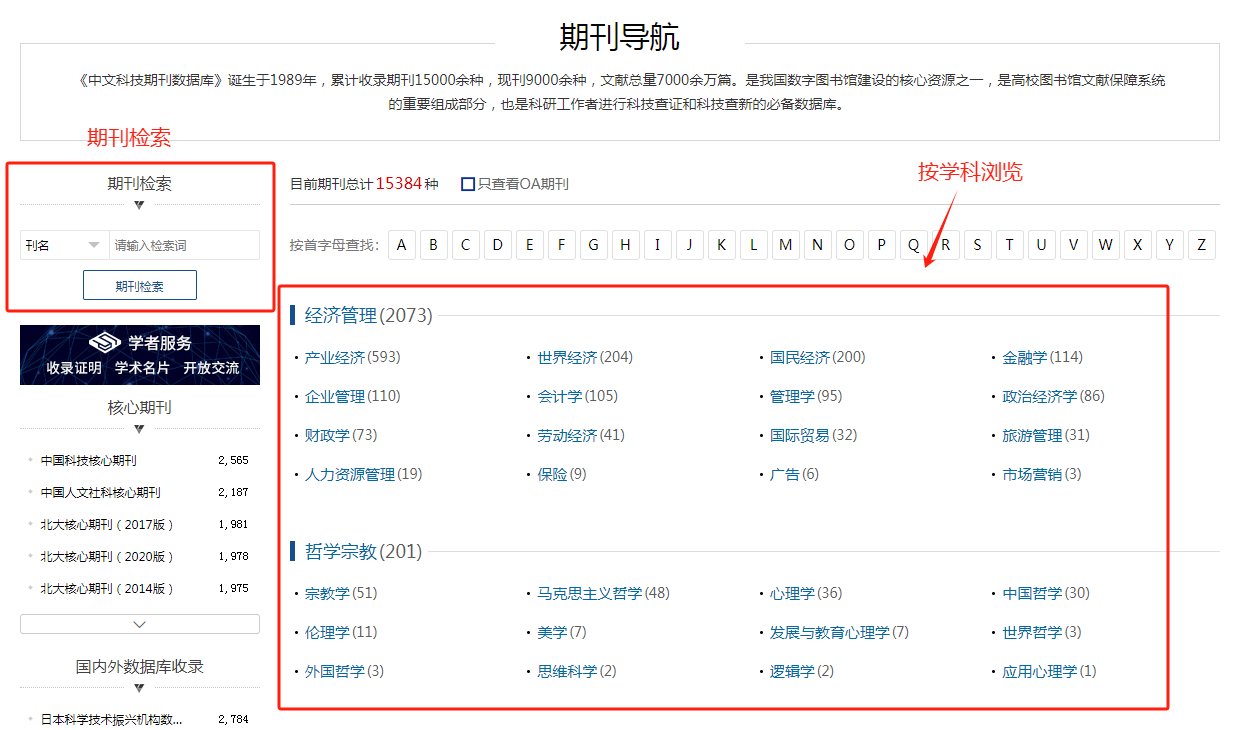Choose letter Z in alphabet filter
The width and height of the screenshot is (1246, 730).
pos(1201,245)
